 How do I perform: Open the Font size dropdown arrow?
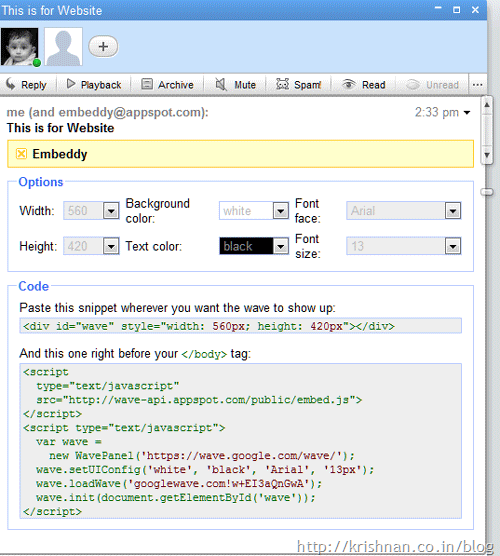(x=453, y=246)
